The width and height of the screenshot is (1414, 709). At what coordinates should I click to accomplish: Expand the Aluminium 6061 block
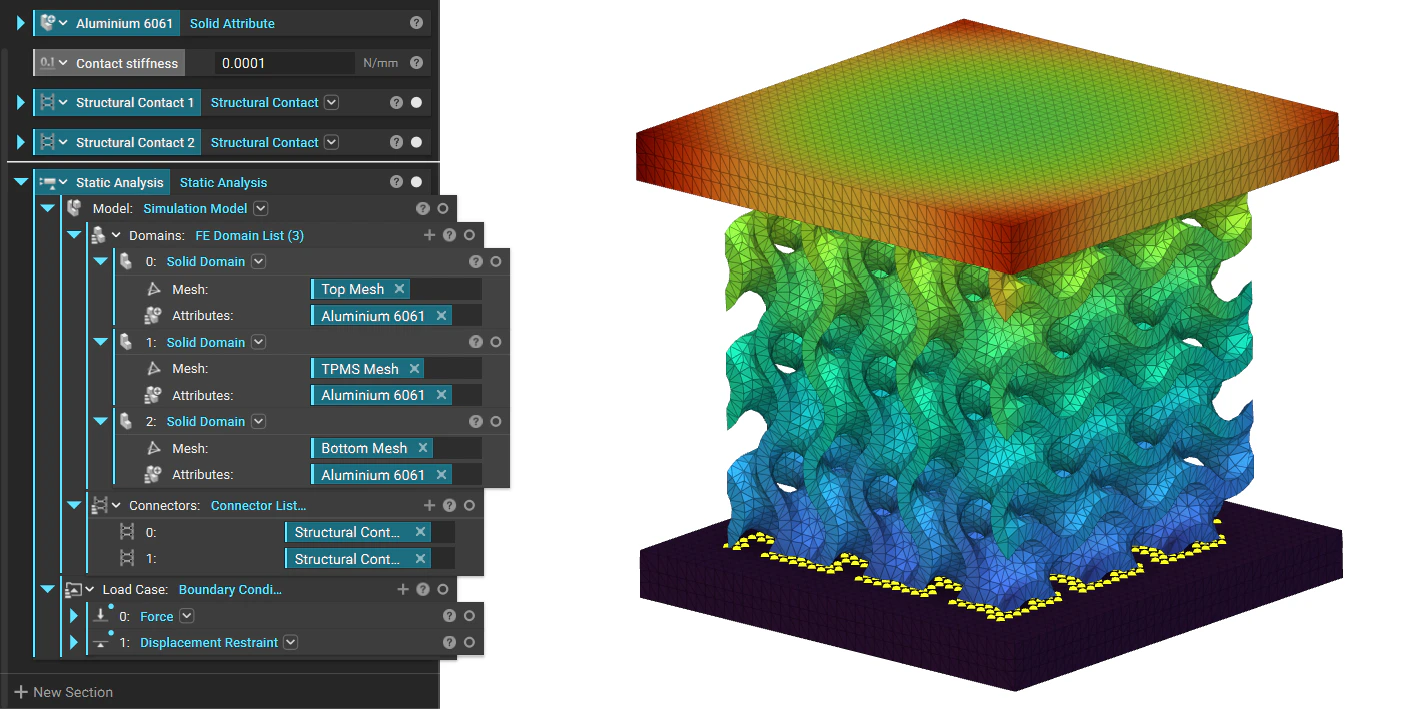21,23
